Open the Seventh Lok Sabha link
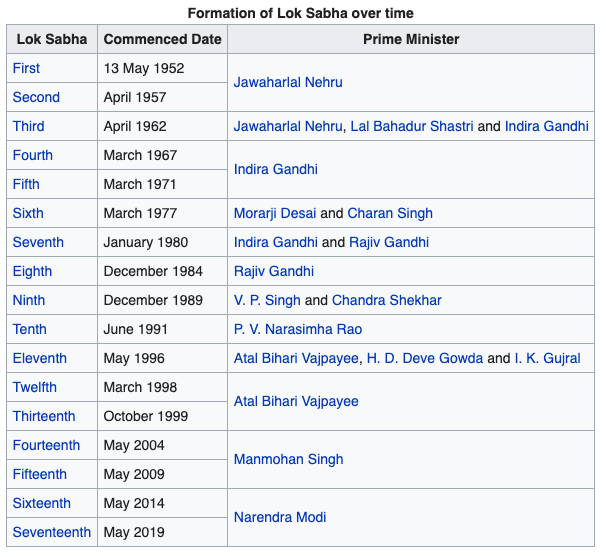 tap(38, 242)
